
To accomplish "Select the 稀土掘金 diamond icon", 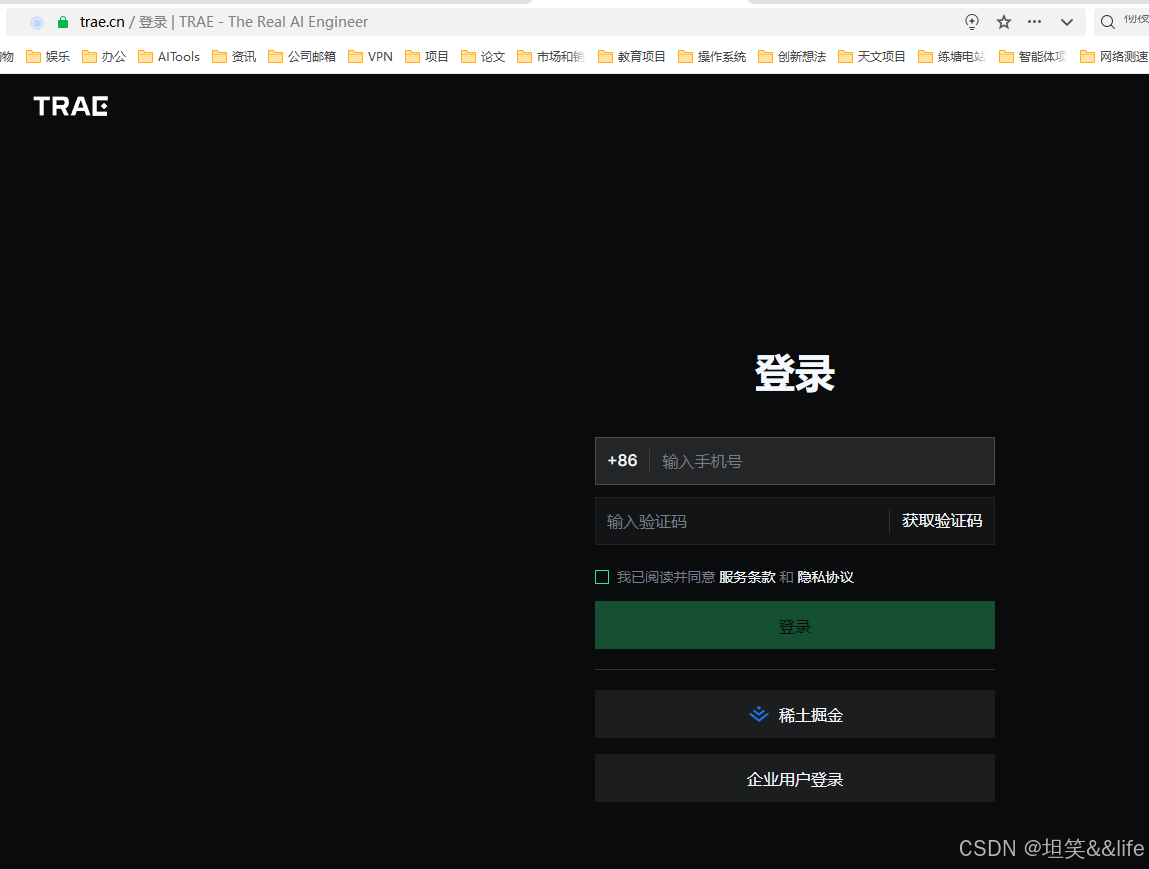I will point(758,714).
